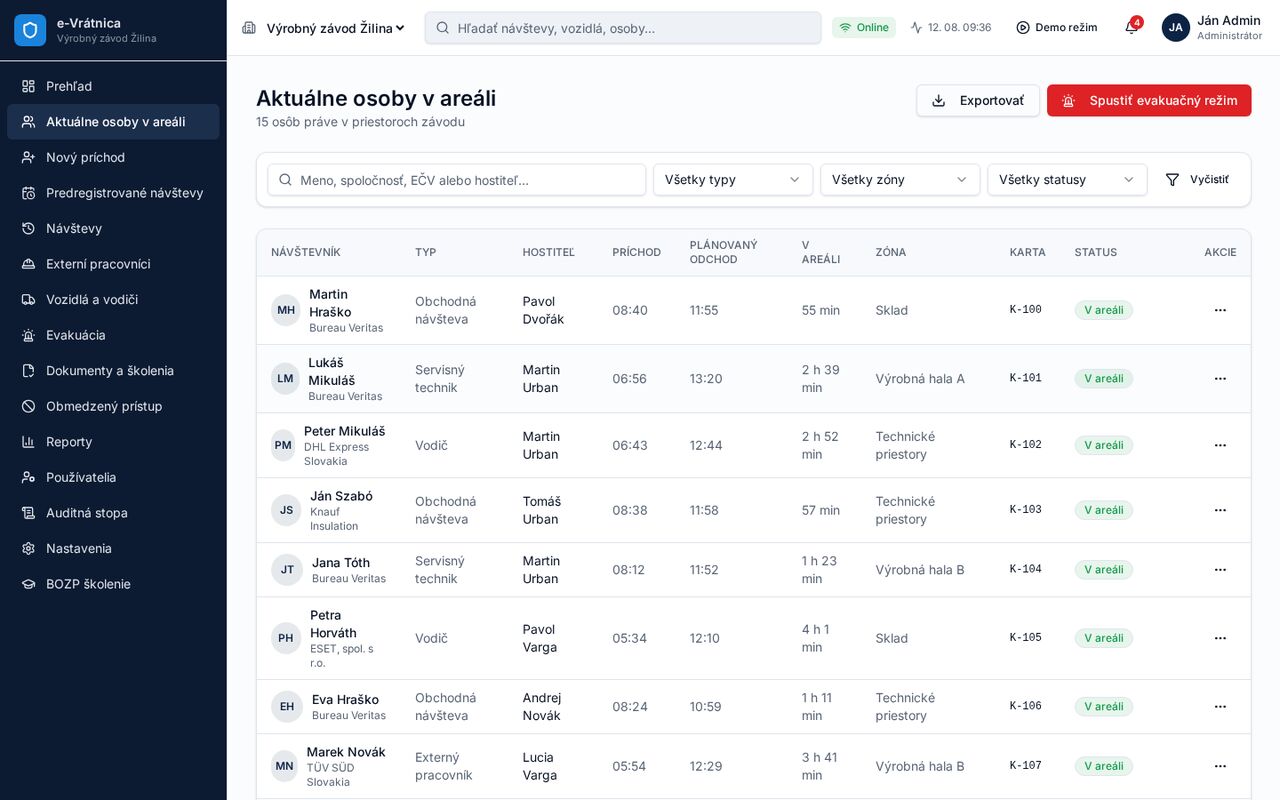
Task: Go to Nový príchod in the sidebar
Action: tap(113, 157)
